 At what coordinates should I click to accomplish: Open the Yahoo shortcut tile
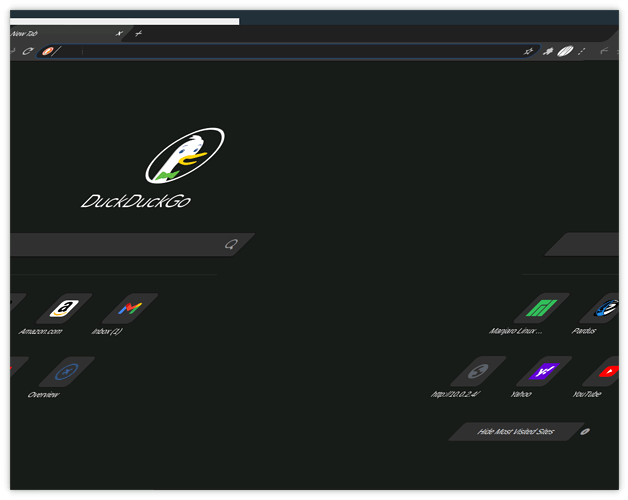click(544, 371)
